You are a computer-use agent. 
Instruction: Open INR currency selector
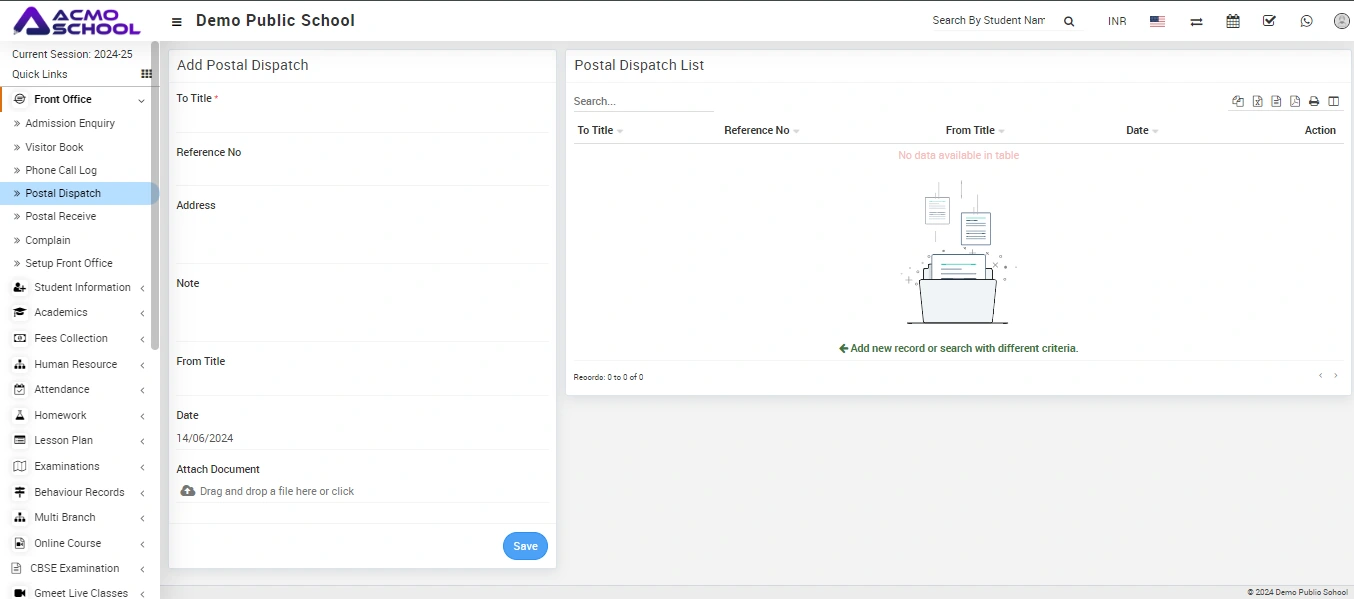click(1117, 21)
